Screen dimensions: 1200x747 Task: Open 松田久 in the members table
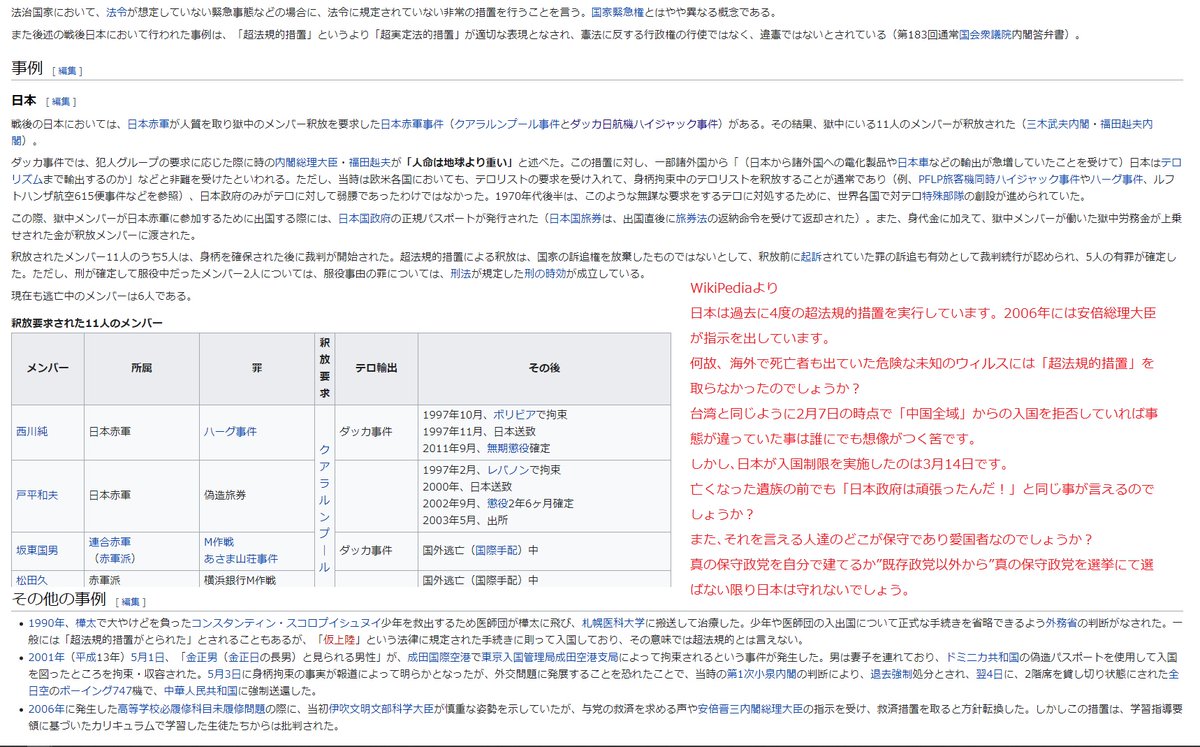[32, 579]
